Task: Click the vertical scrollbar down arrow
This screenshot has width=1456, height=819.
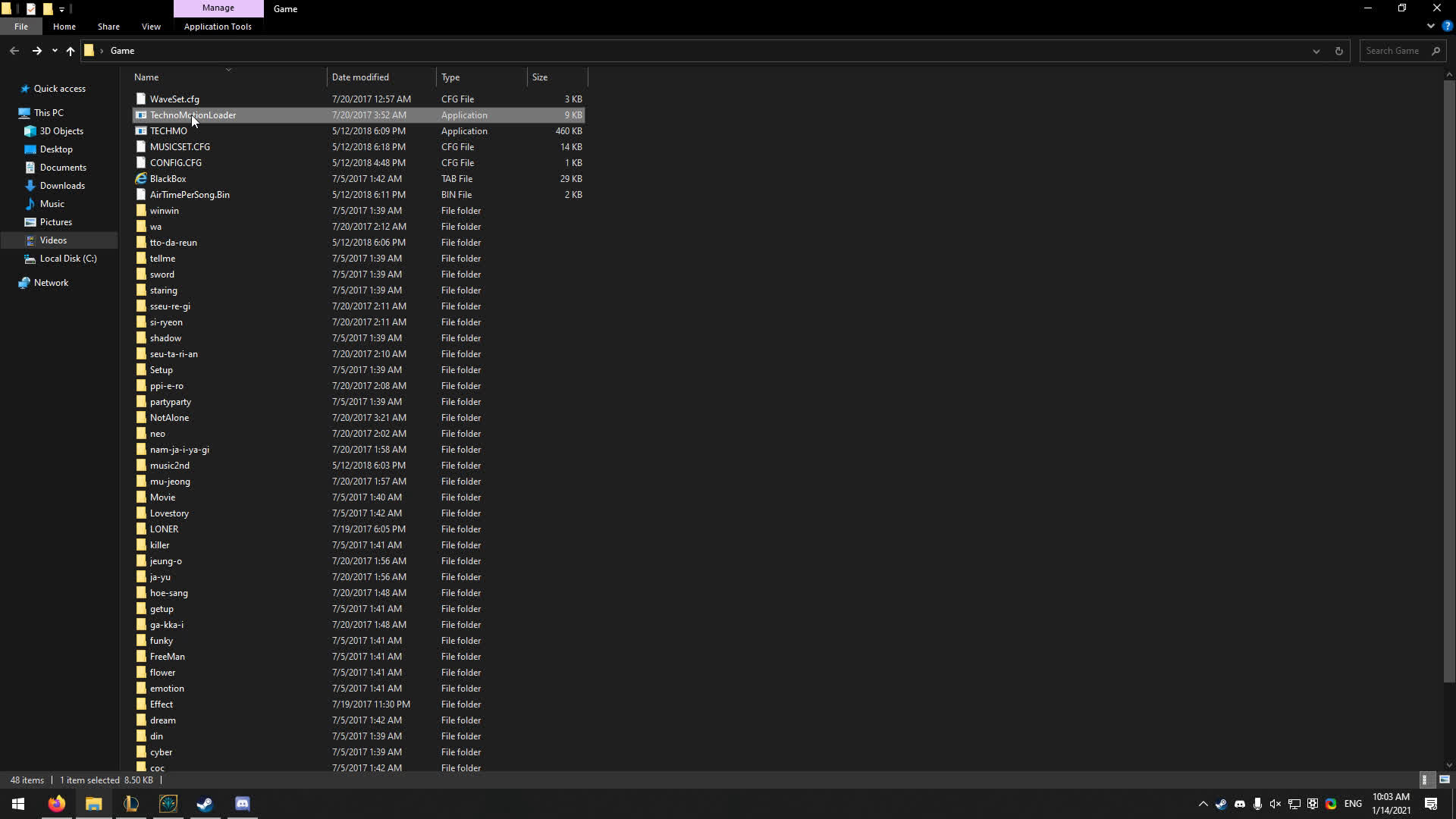Action: 1449,764
